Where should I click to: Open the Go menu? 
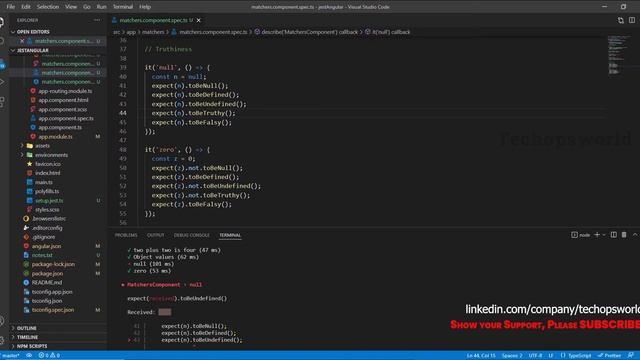pos(87,7)
